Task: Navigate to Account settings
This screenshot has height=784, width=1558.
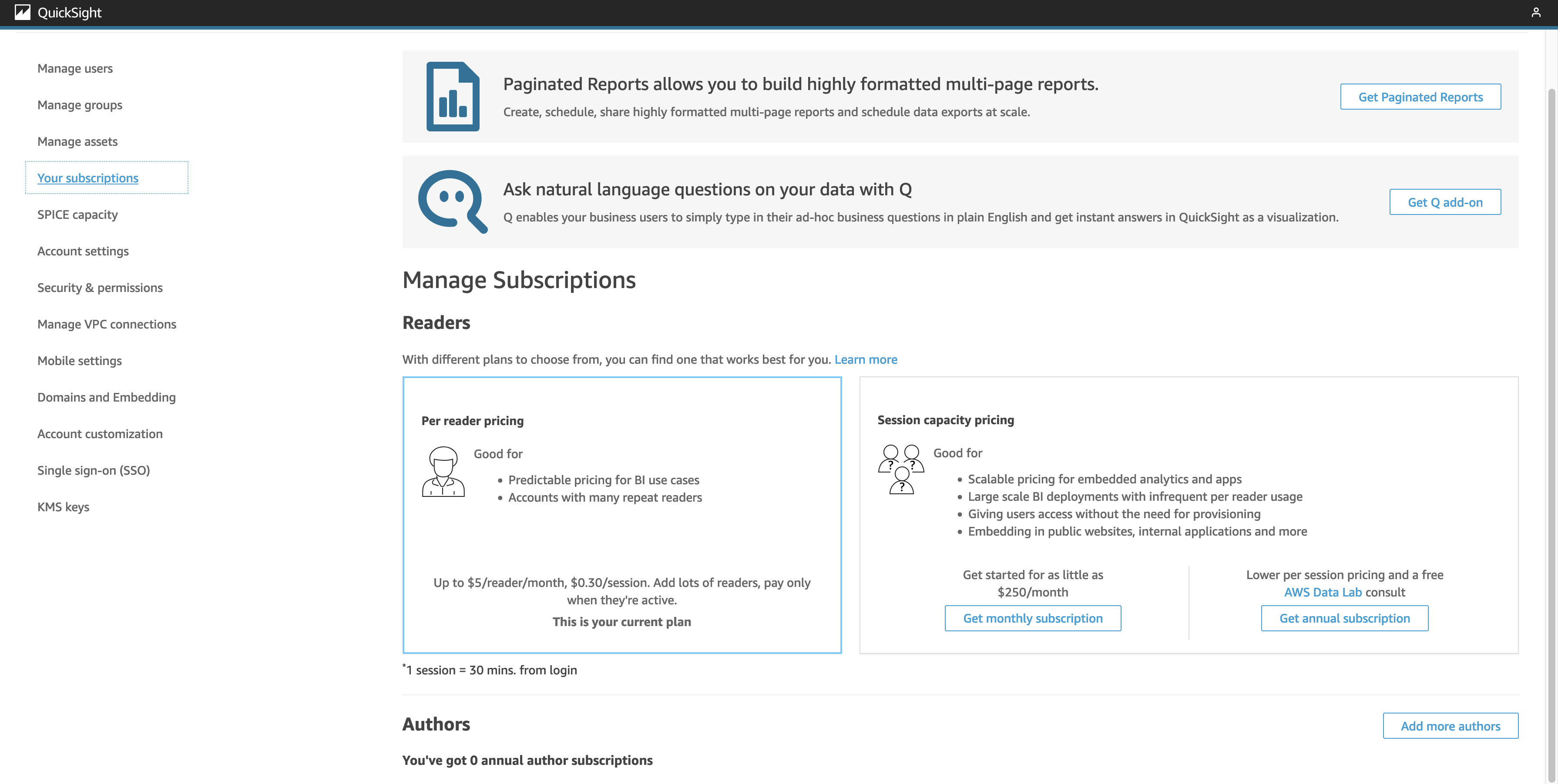Action: click(x=83, y=251)
